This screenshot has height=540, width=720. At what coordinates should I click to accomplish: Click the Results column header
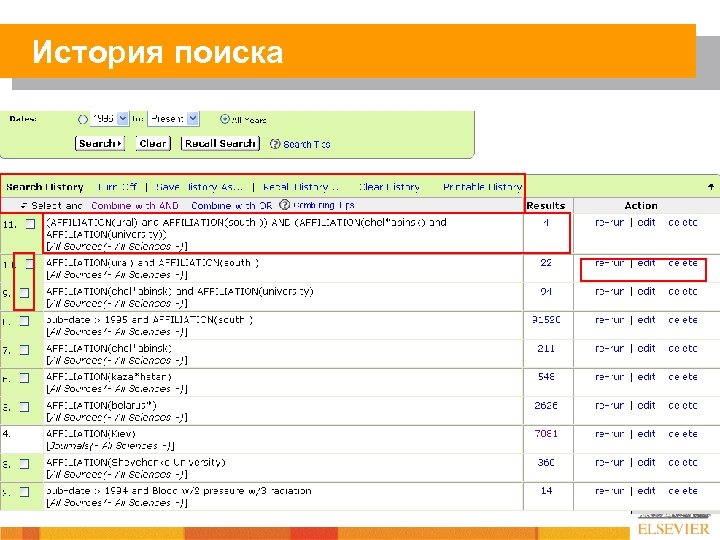tap(546, 206)
